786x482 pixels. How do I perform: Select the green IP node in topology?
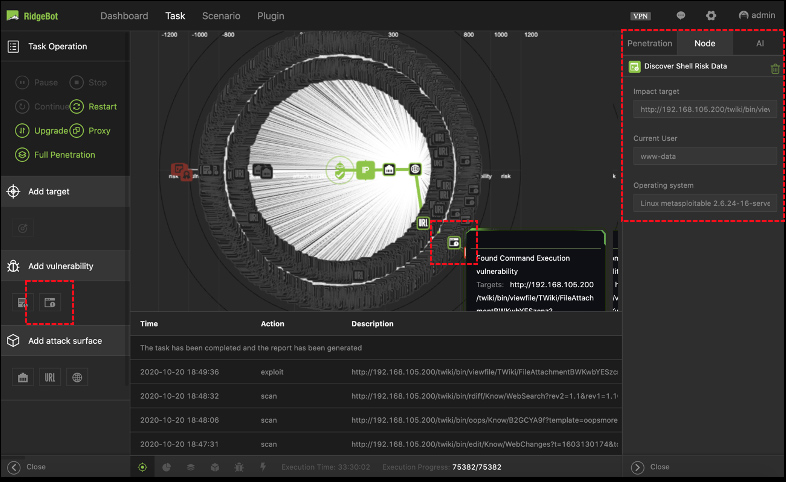tap(365, 169)
